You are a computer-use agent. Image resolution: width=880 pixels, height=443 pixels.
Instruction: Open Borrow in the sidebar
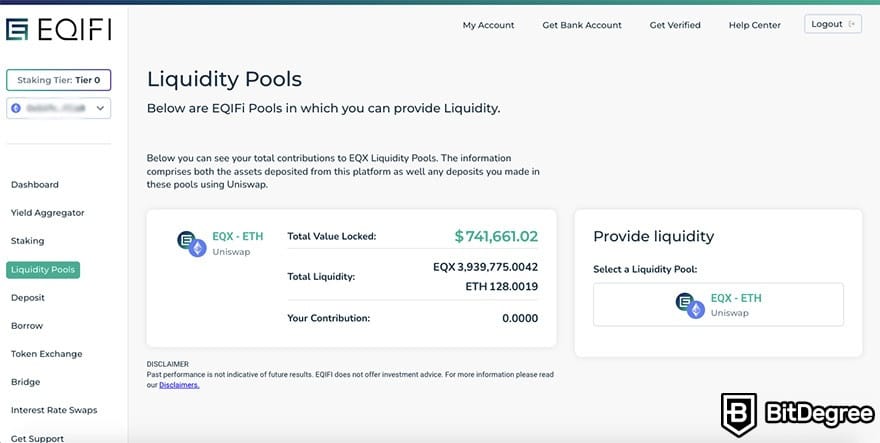[x=27, y=326]
